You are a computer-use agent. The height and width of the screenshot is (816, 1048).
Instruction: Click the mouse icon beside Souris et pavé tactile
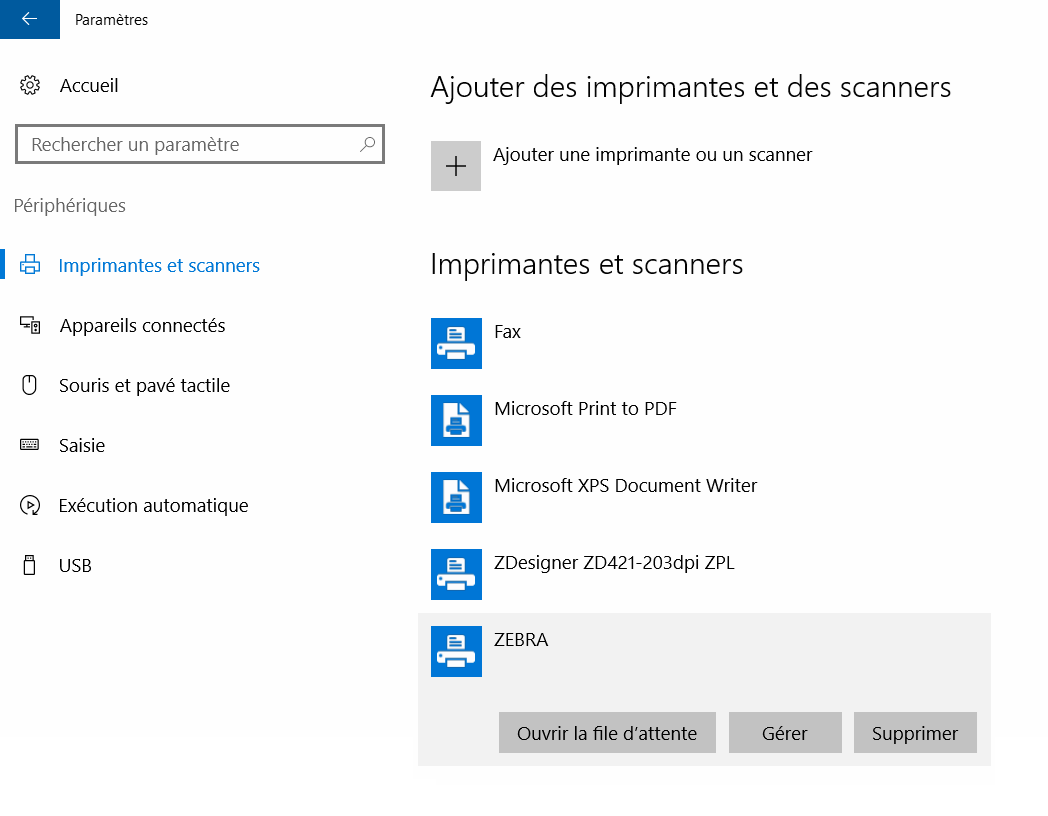(x=30, y=386)
